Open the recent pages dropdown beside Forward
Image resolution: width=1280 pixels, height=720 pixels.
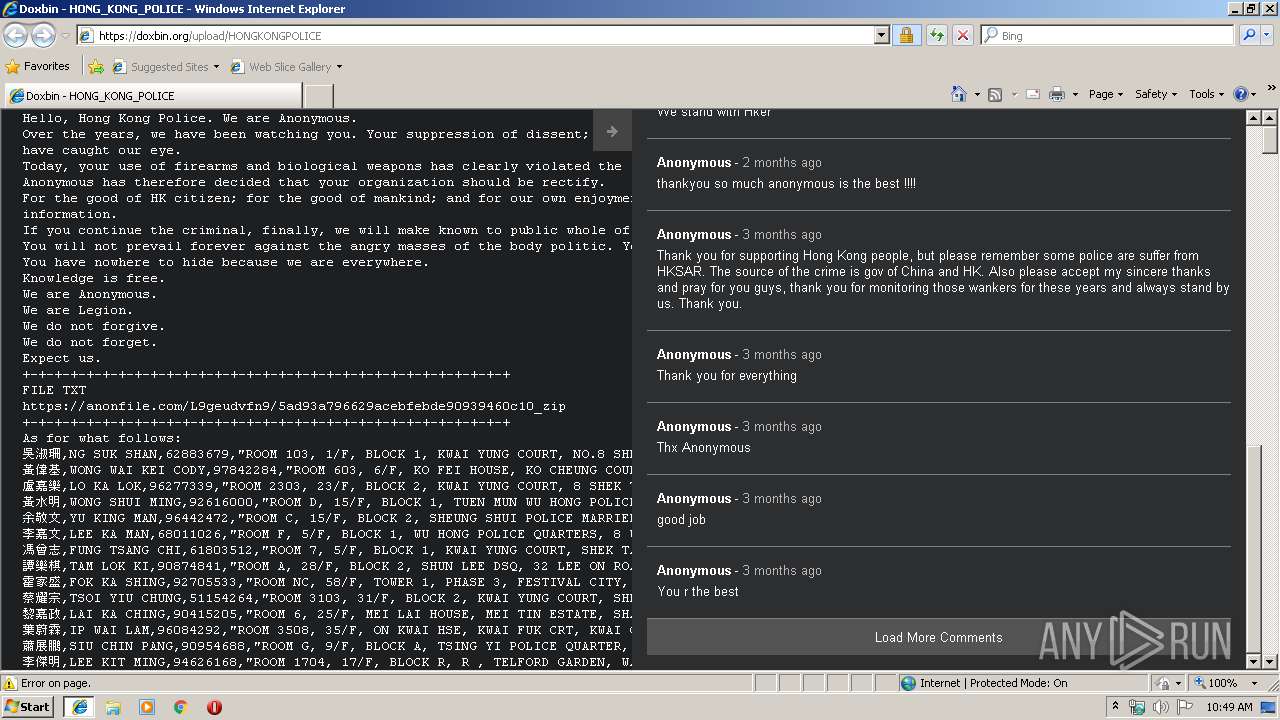tap(65, 36)
